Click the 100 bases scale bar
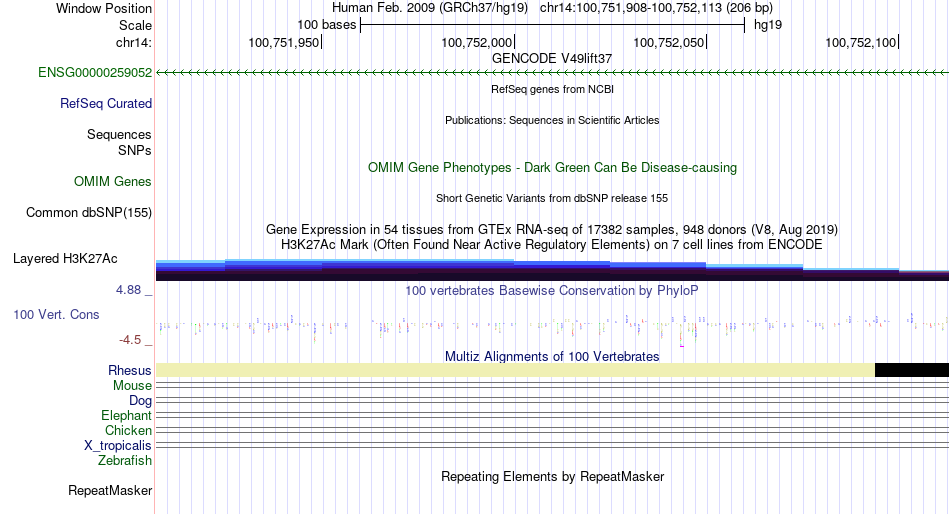950x514 pixels. tap(552, 25)
